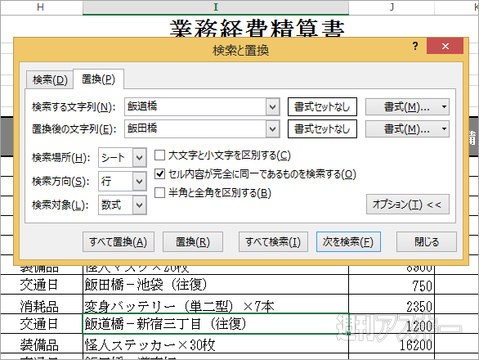
Task: Click the 業務経費精算書 title cell
Action: tap(257, 28)
